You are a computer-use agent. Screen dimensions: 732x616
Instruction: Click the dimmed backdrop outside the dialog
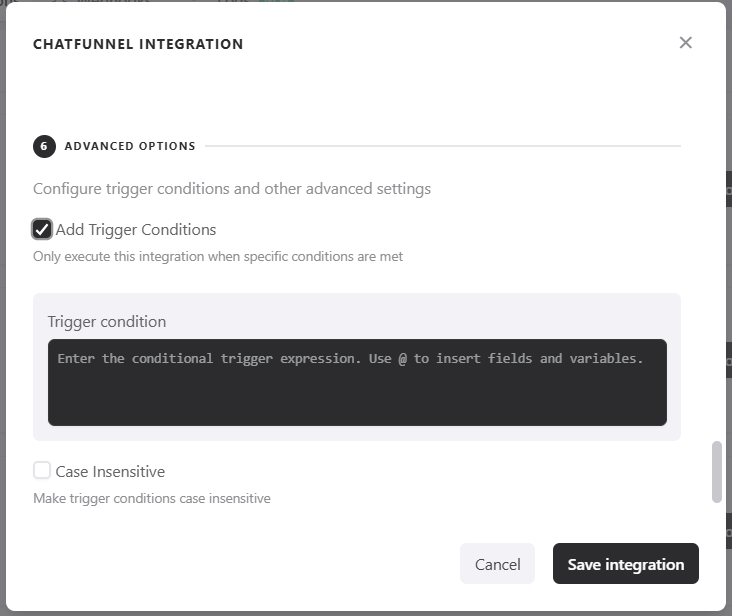(729, 300)
